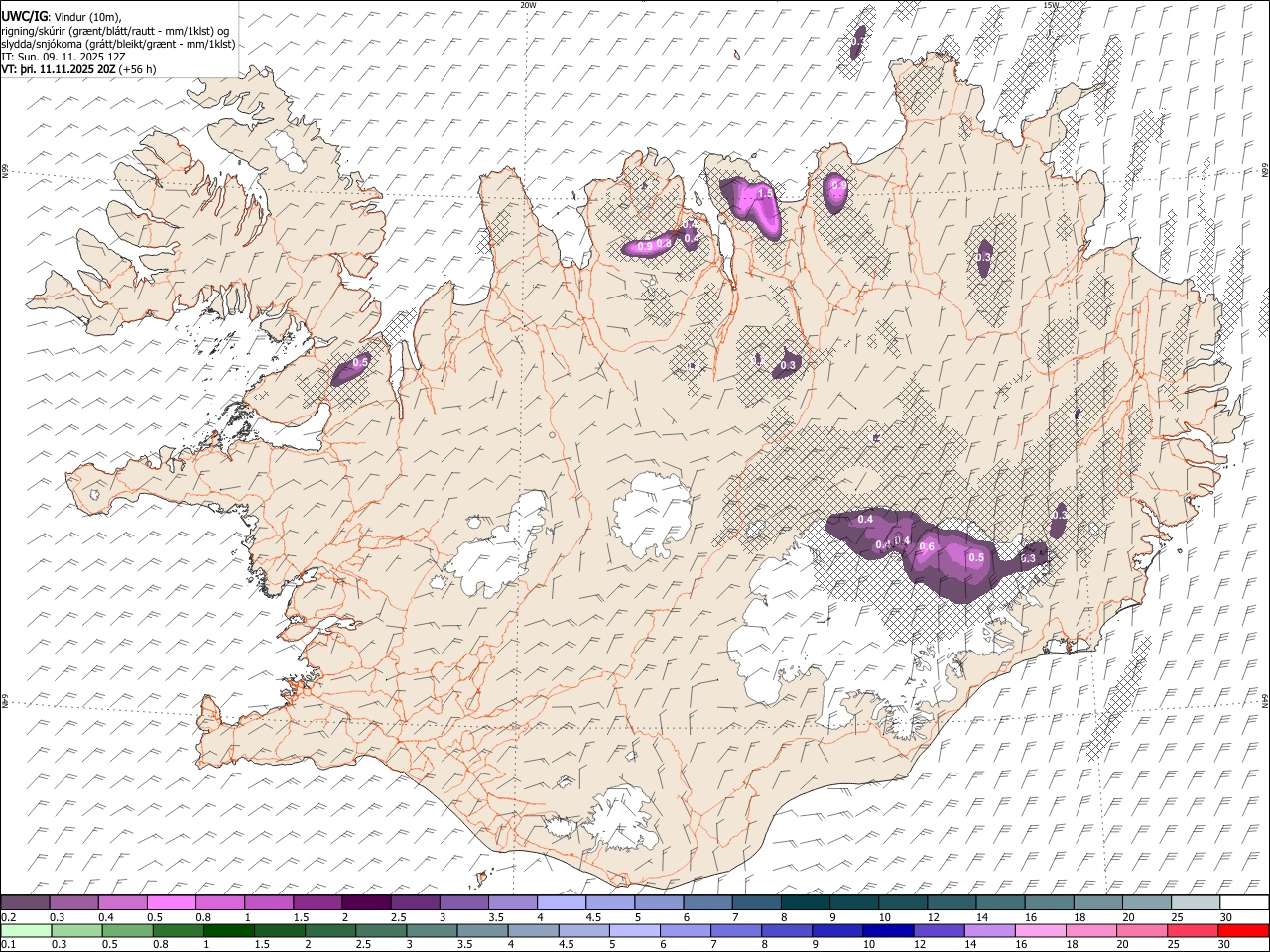Image resolution: width=1270 pixels, height=952 pixels.
Task: Select the light pink bottom-row swatch labeled 16
Action: click(1041, 930)
